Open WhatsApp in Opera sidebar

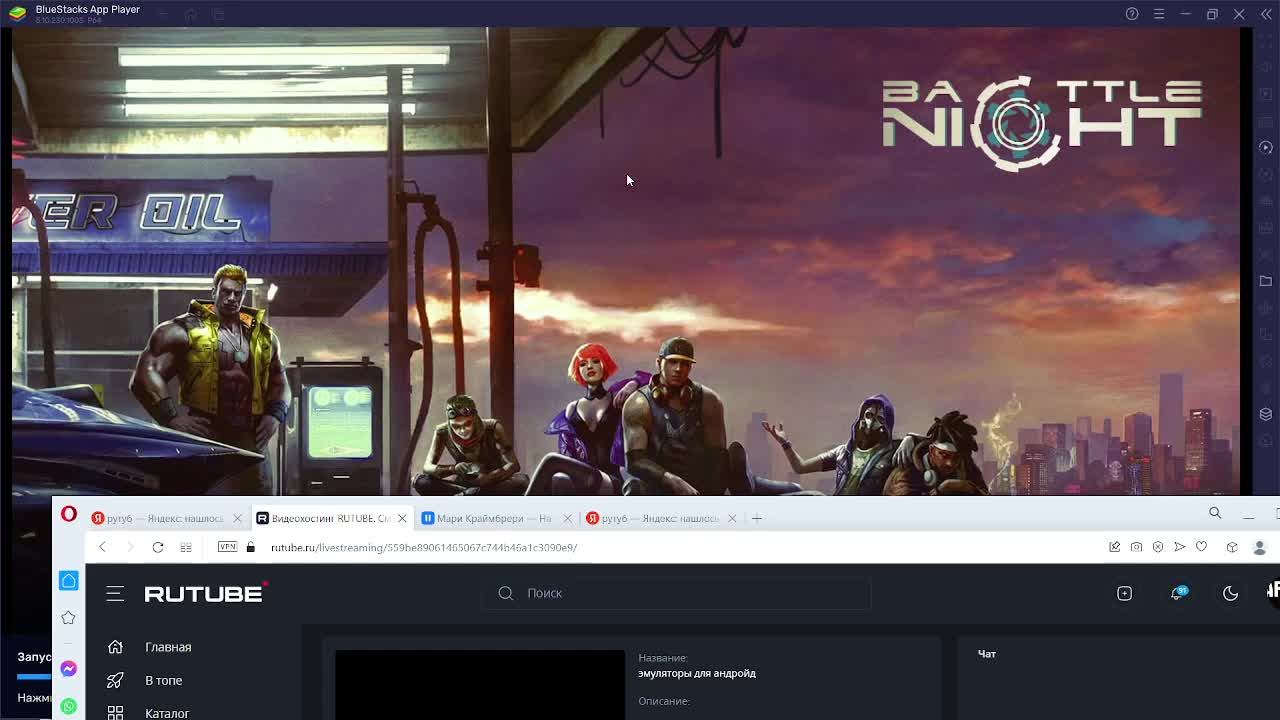[x=69, y=706]
